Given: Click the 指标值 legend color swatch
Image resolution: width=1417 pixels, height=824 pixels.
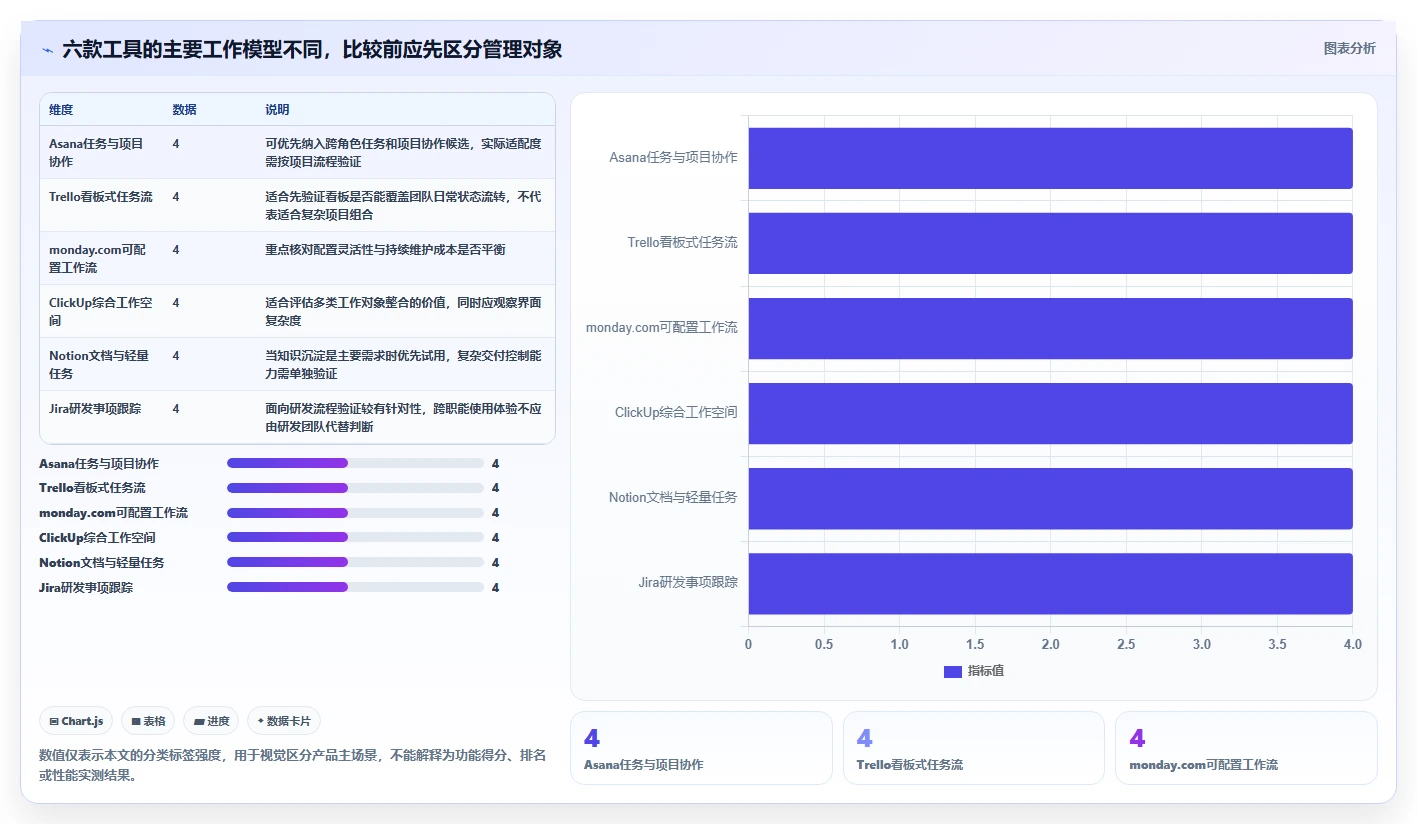Looking at the screenshot, I should tap(952, 672).
